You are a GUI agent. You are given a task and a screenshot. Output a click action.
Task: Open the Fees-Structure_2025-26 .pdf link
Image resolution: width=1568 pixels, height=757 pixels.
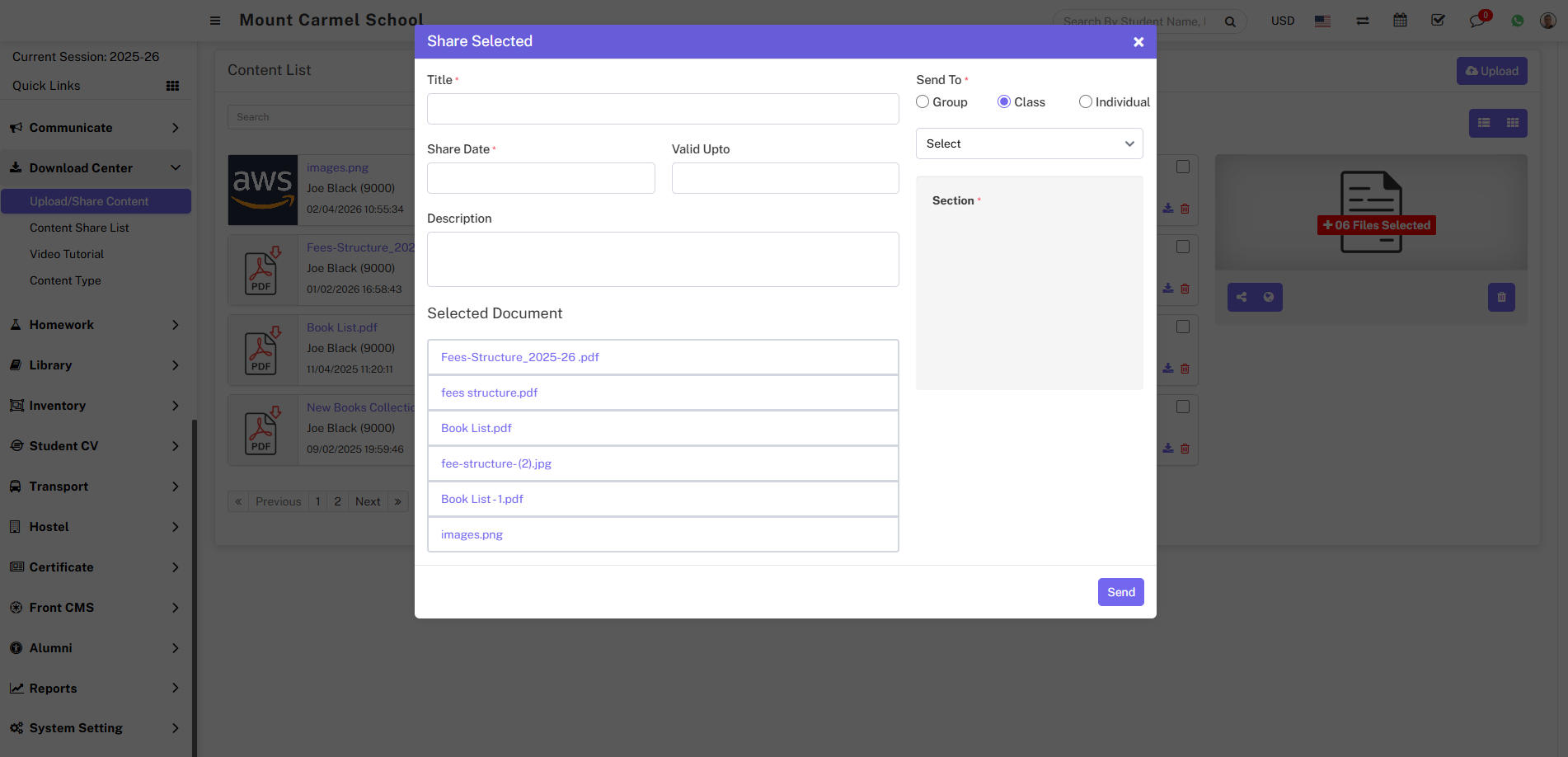click(x=519, y=357)
